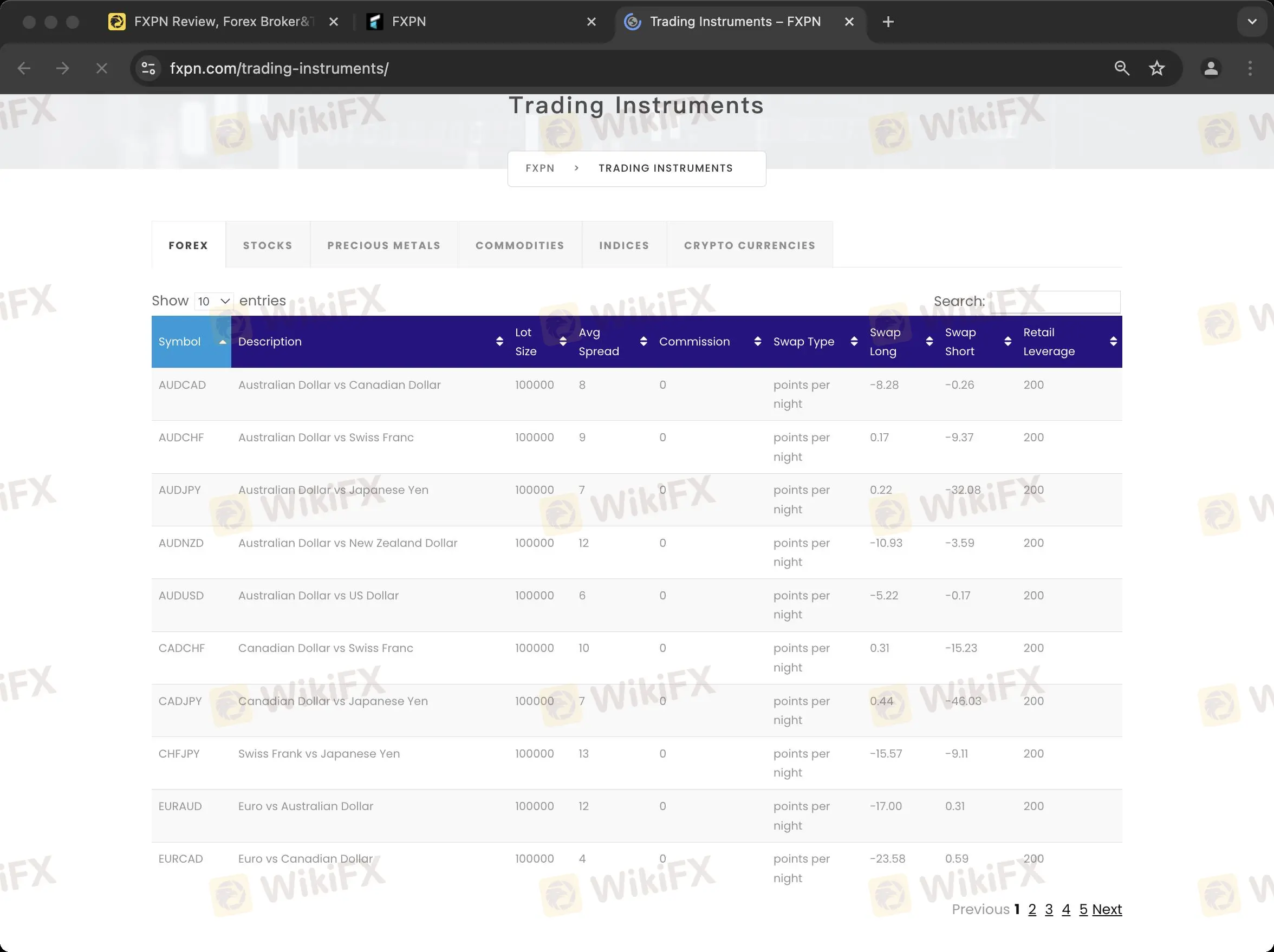The width and height of the screenshot is (1274, 952).
Task: Select the STOCKS tab
Action: click(268, 245)
